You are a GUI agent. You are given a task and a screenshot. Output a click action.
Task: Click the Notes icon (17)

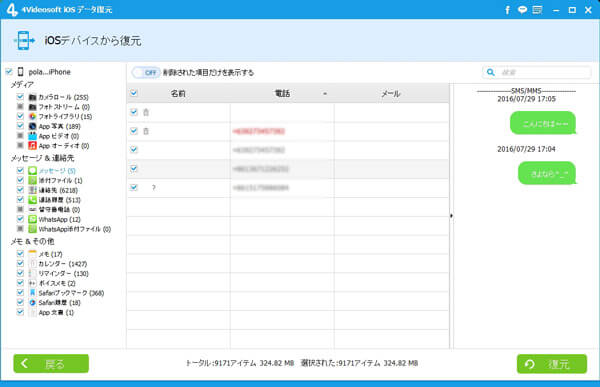tap(33, 254)
